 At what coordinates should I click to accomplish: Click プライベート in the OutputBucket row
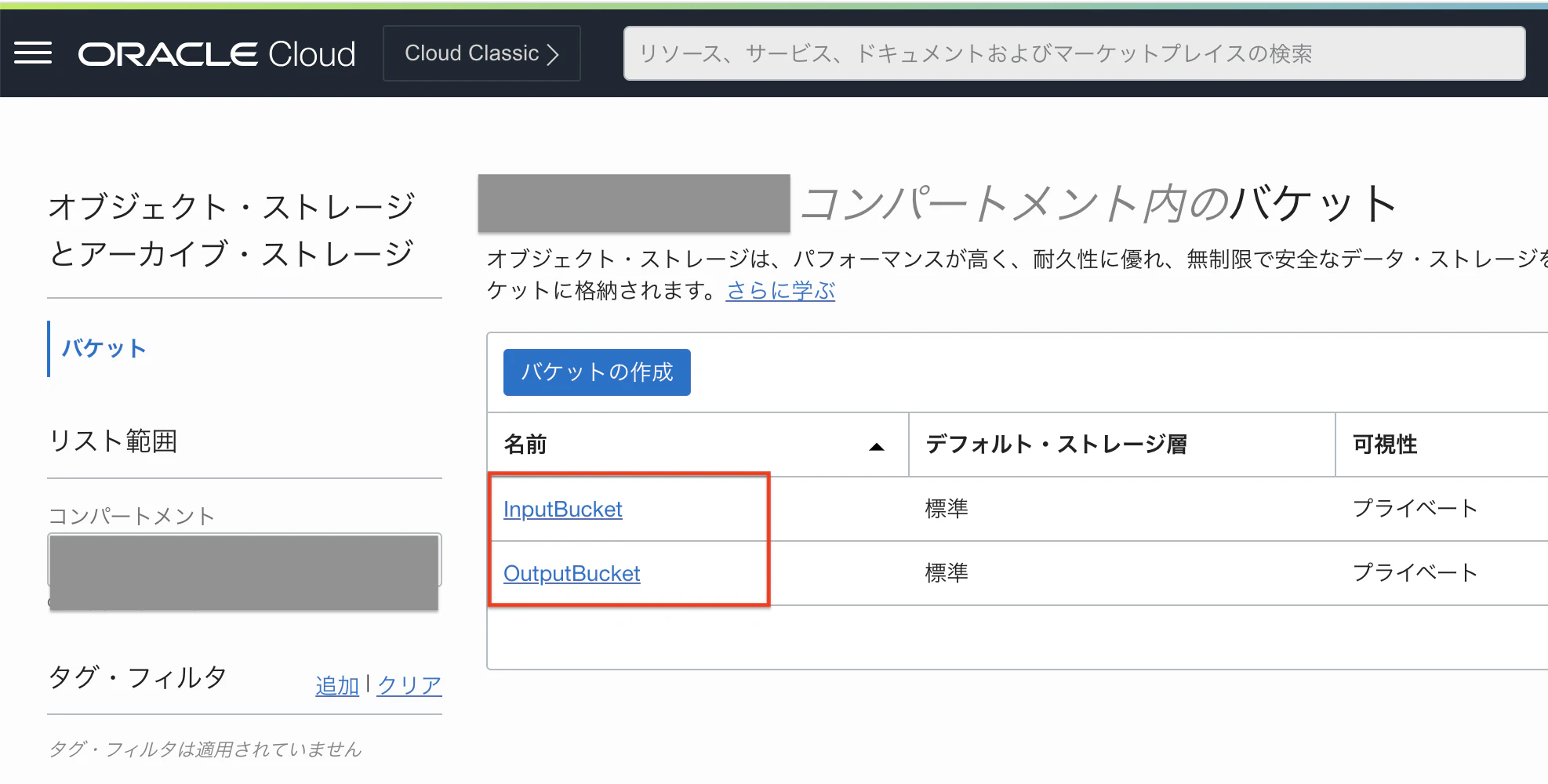[1415, 573]
